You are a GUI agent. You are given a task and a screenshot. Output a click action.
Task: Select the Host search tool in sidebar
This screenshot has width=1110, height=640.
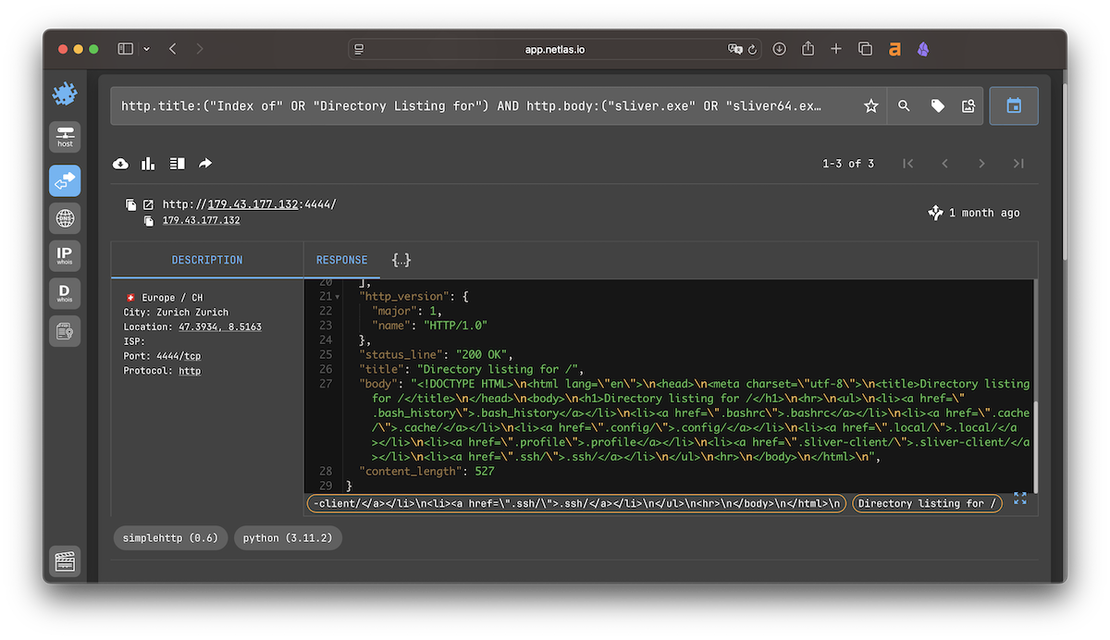tap(64, 137)
